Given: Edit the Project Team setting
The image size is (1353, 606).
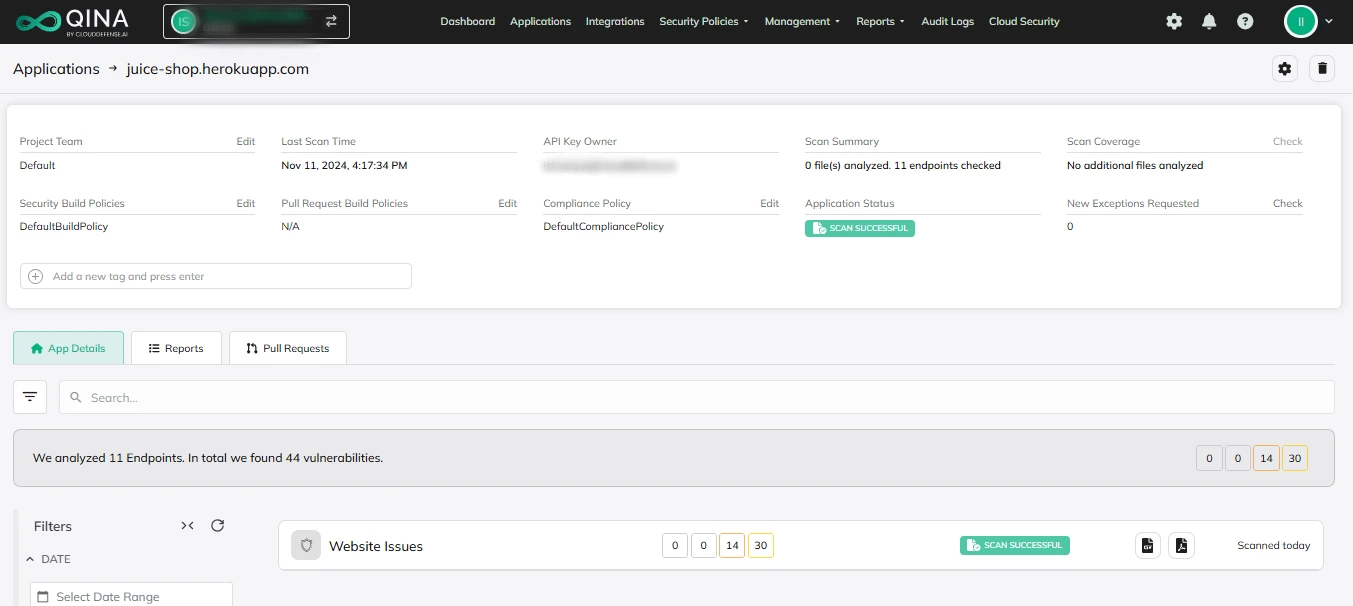Looking at the screenshot, I should point(245,142).
